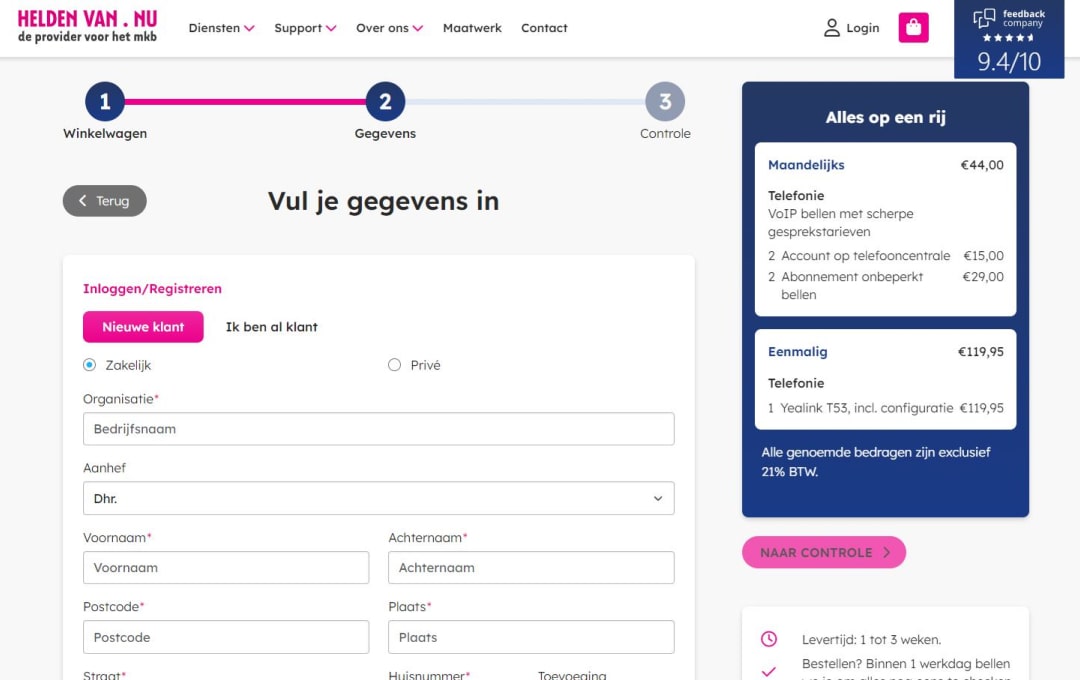Select the Zakelijk radio button
Image resolution: width=1080 pixels, height=680 pixels.
[x=88, y=365]
